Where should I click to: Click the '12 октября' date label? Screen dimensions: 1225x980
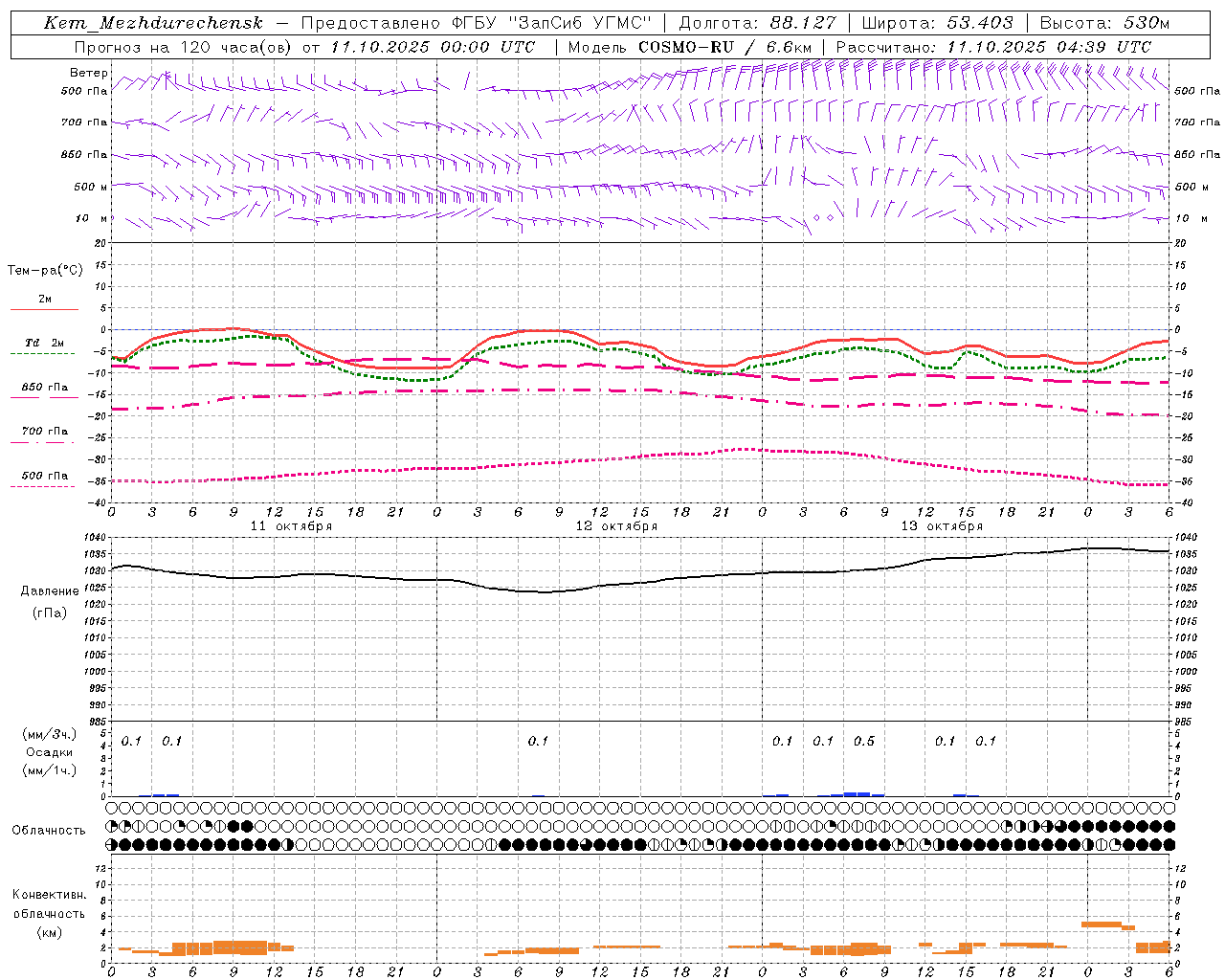point(616,526)
